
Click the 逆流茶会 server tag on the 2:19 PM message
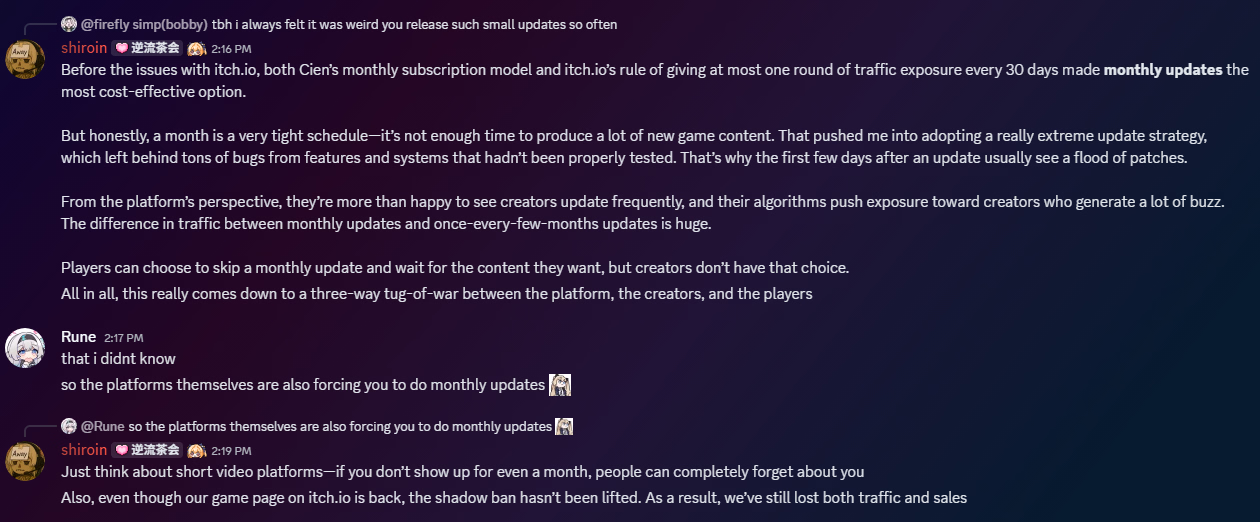click(x=147, y=450)
